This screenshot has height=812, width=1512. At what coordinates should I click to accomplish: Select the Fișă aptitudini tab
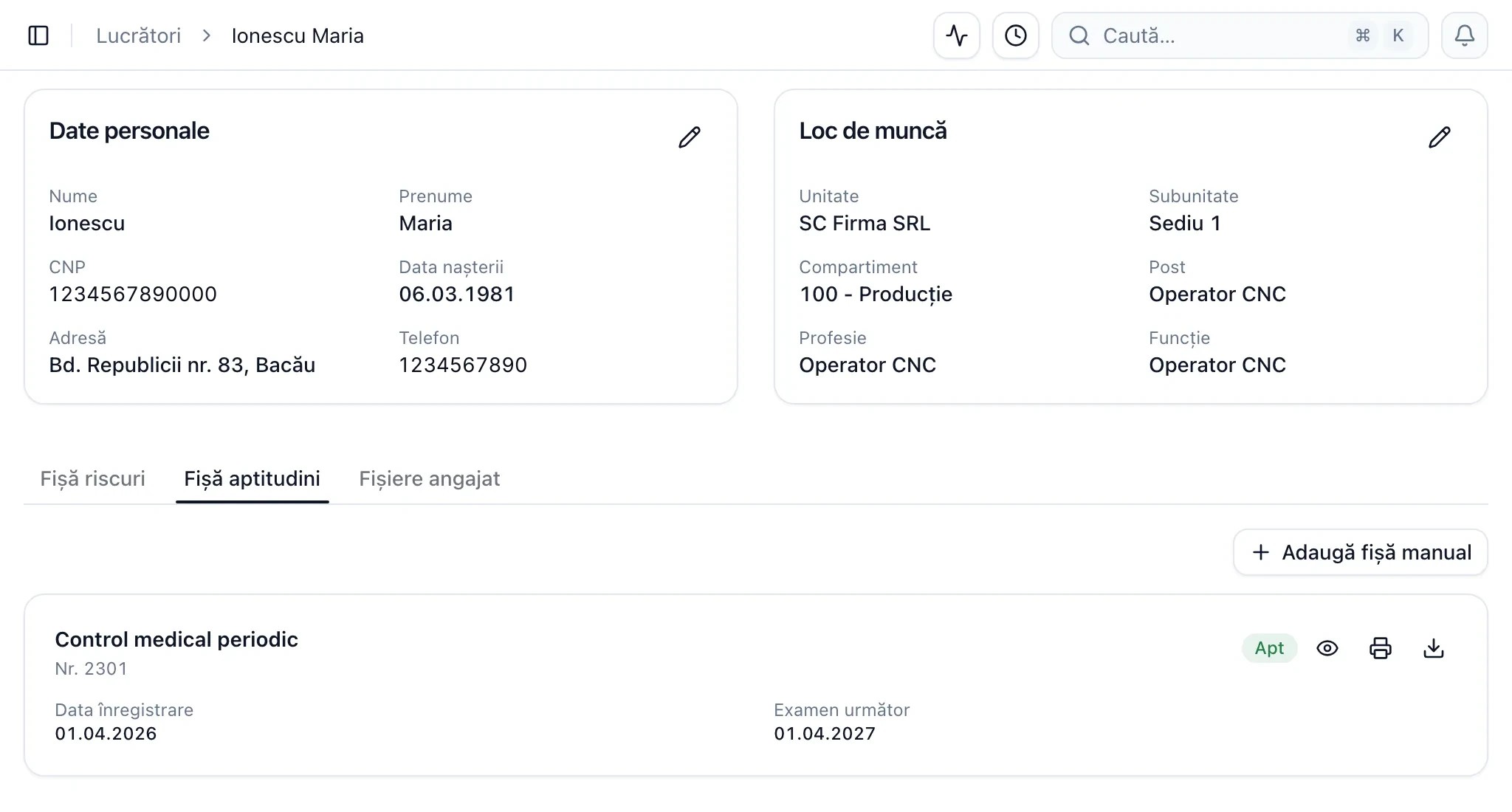252,478
